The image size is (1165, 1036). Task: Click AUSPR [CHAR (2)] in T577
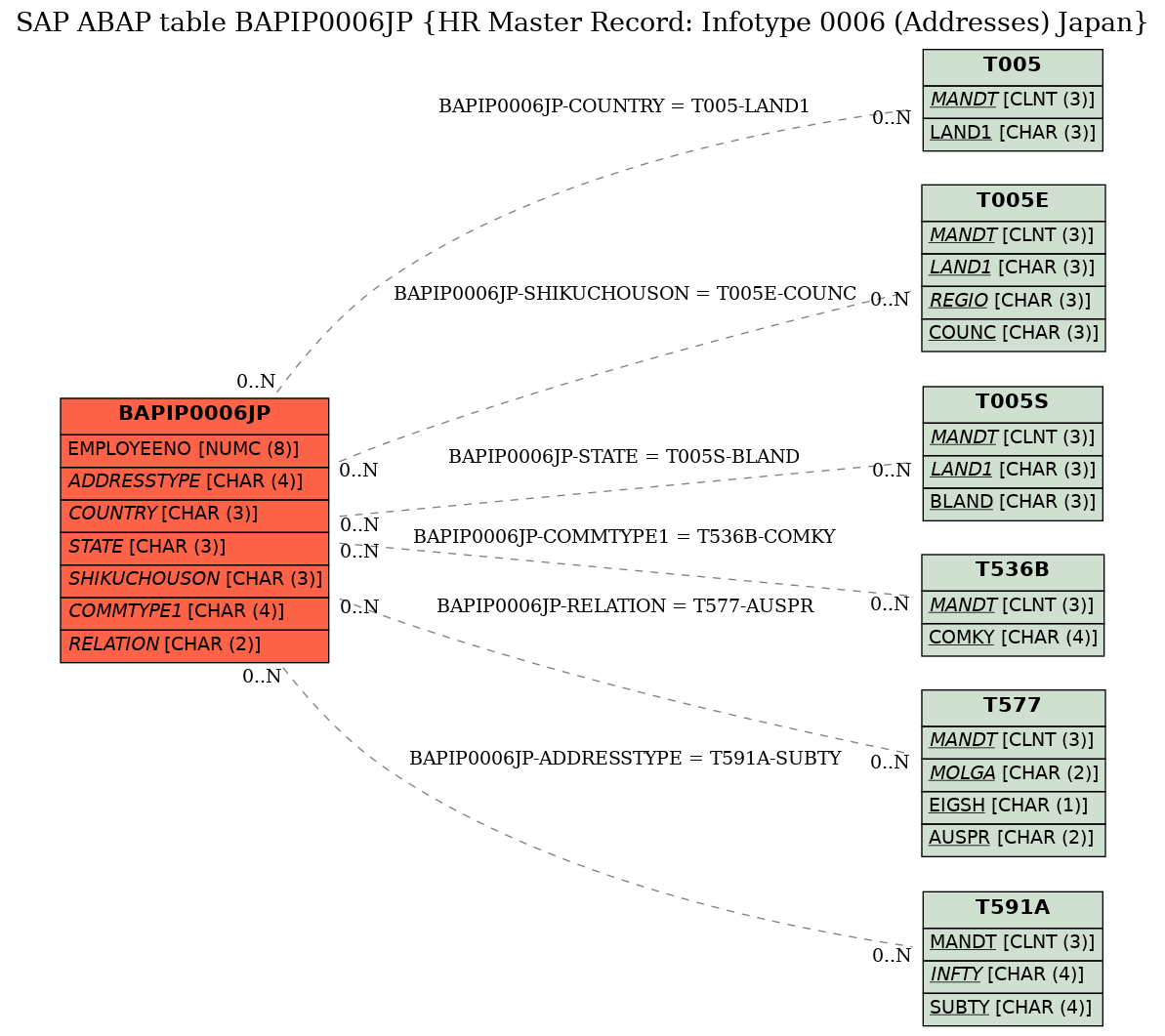[1013, 839]
